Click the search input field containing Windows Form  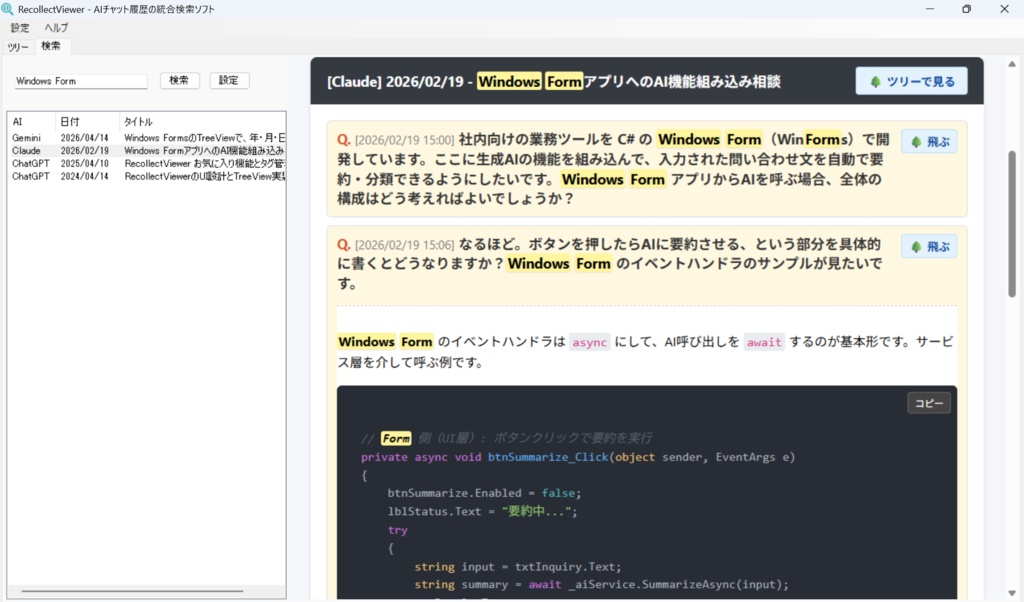pos(81,81)
